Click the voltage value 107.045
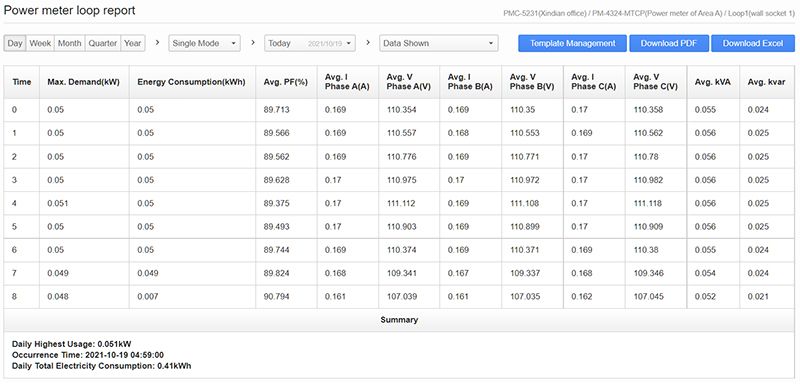800x388 pixels. coord(648,297)
